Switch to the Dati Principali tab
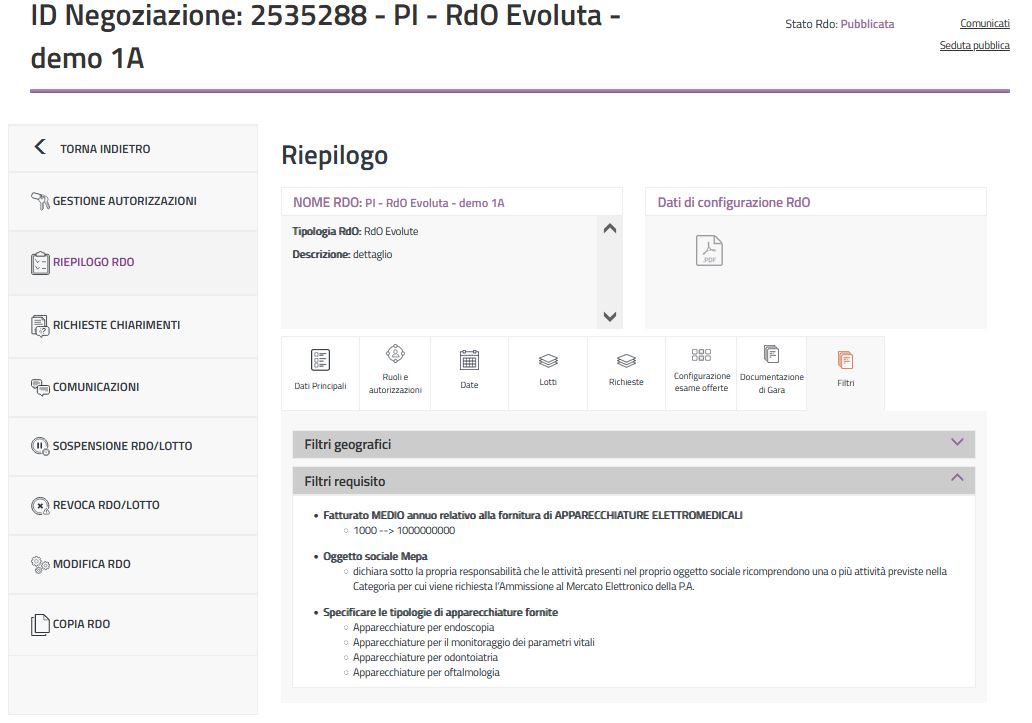 pyautogui.click(x=320, y=371)
